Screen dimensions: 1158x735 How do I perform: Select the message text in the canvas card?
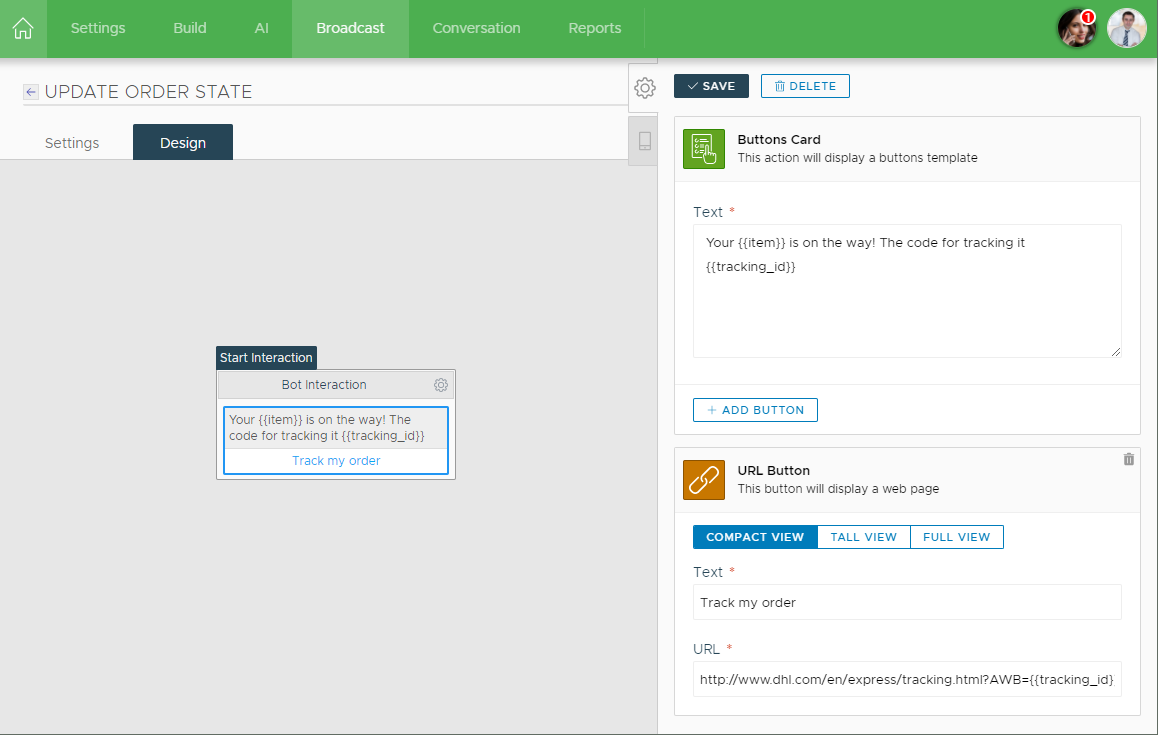click(327, 428)
